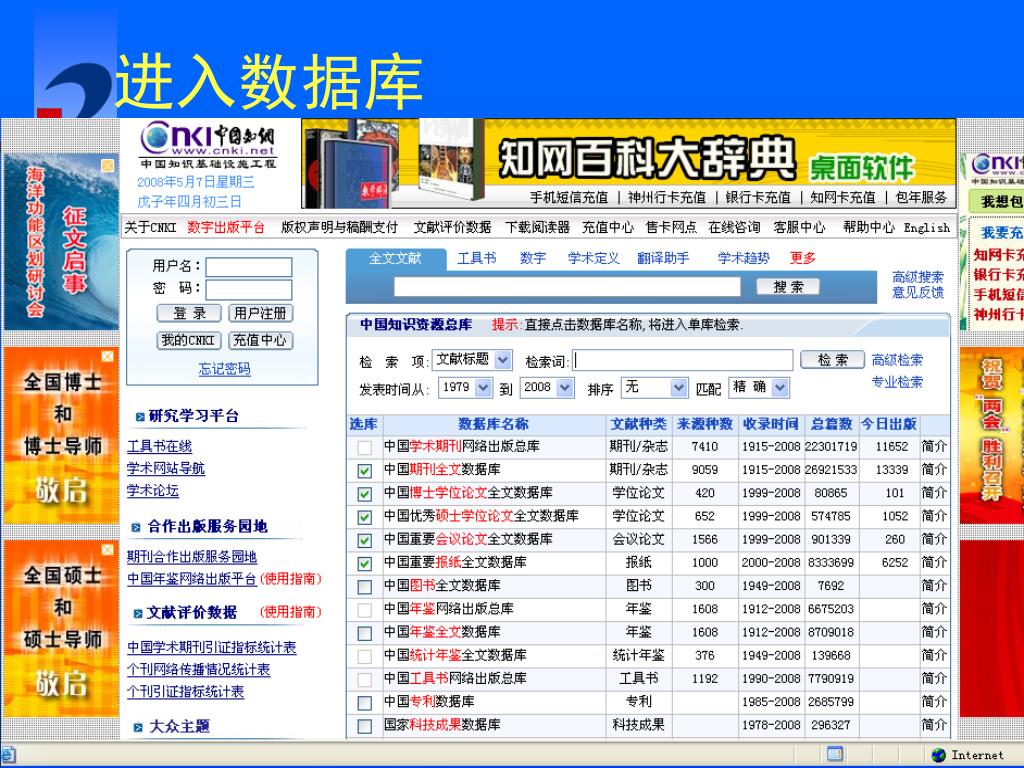The height and width of the screenshot is (768, 1024).
Task: Click the top full-text search box
Action: tap(567, 287)
